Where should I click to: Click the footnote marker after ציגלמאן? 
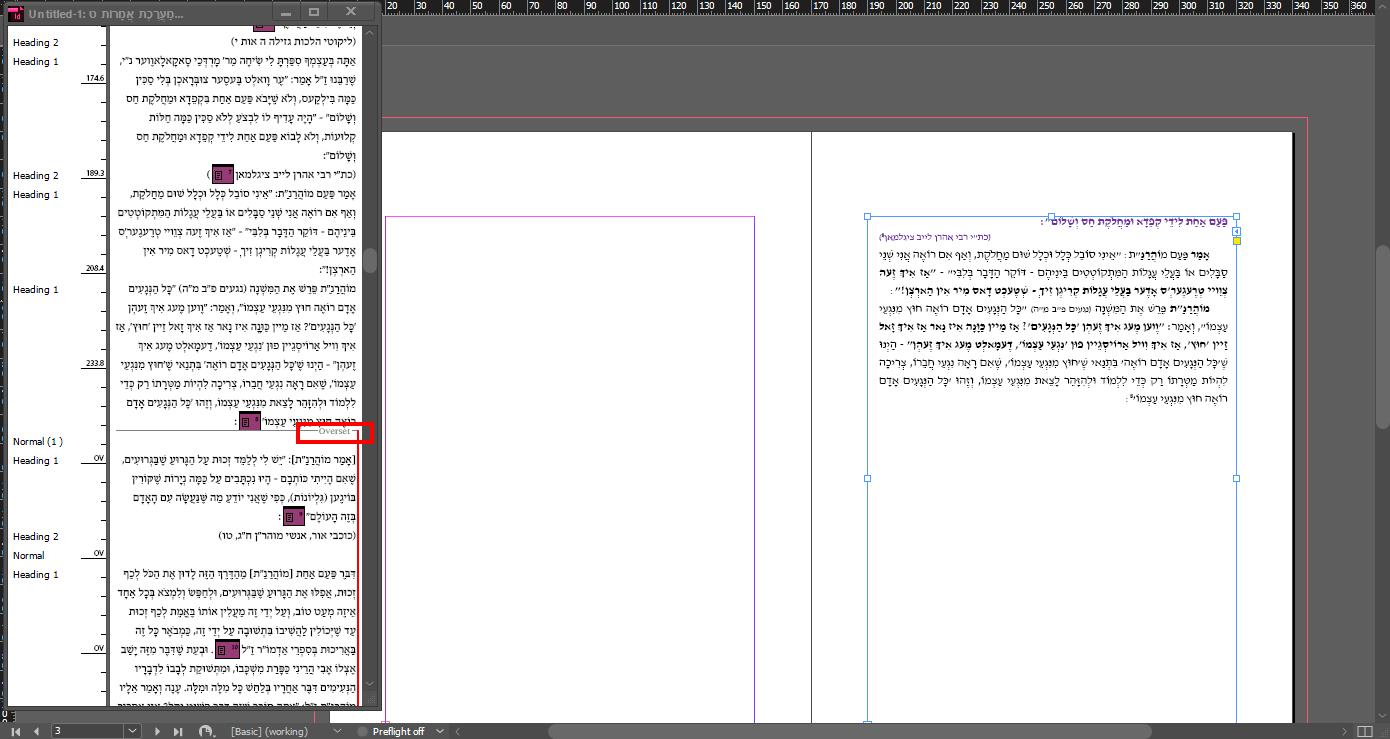222,174
